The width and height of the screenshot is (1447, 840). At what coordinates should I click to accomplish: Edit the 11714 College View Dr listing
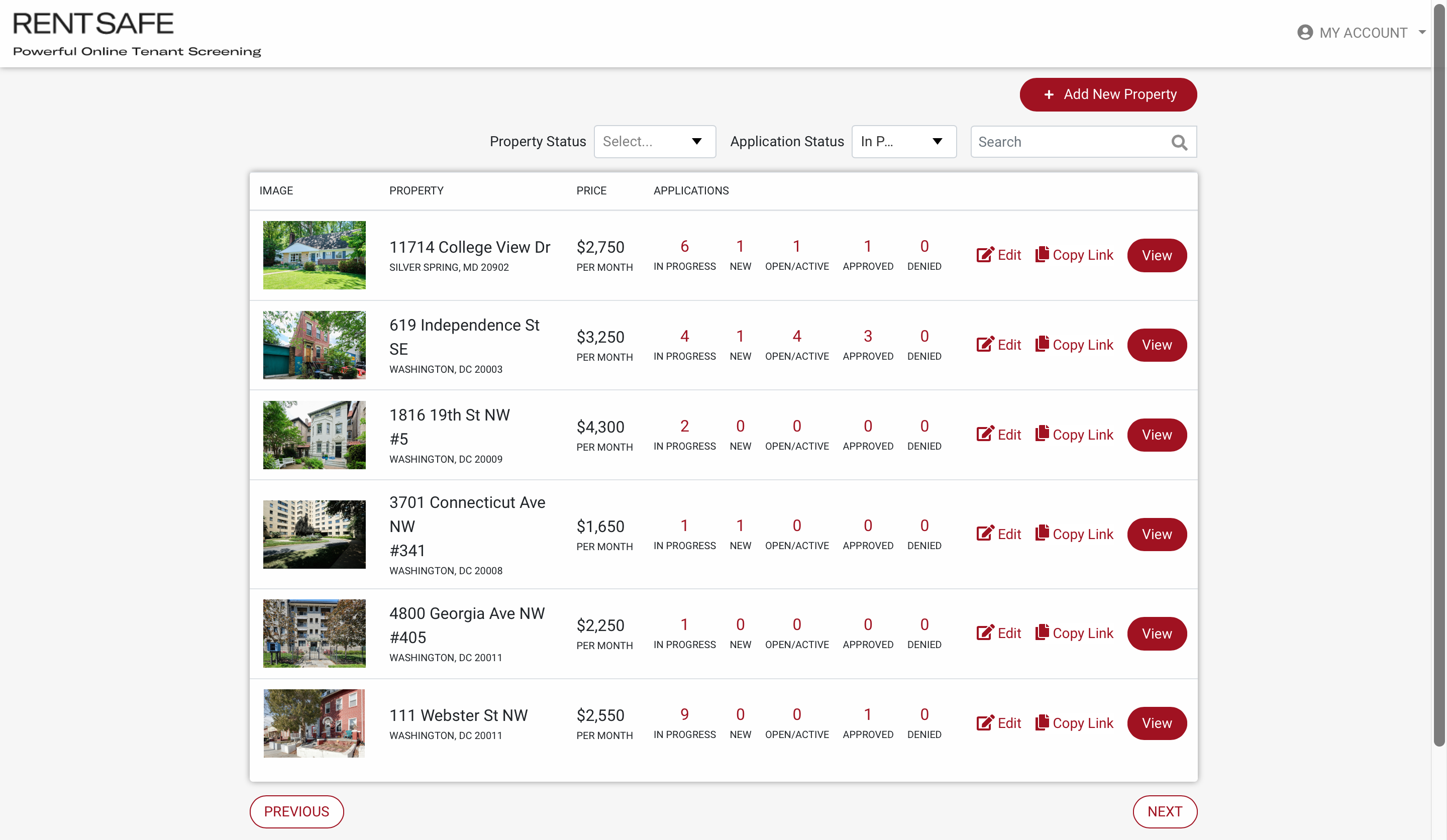pos(998,255)
